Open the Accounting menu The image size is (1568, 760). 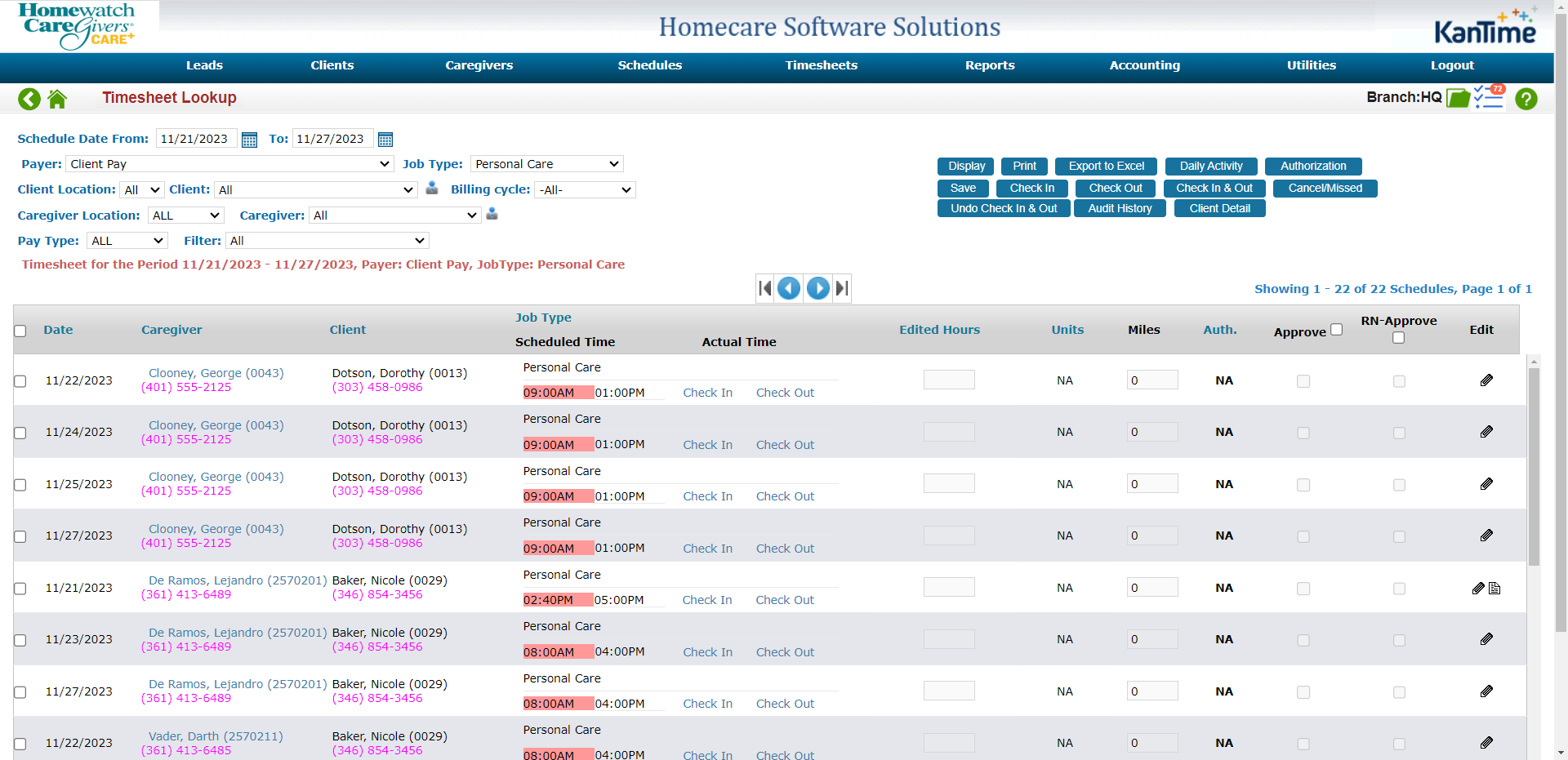point(1144,65)
